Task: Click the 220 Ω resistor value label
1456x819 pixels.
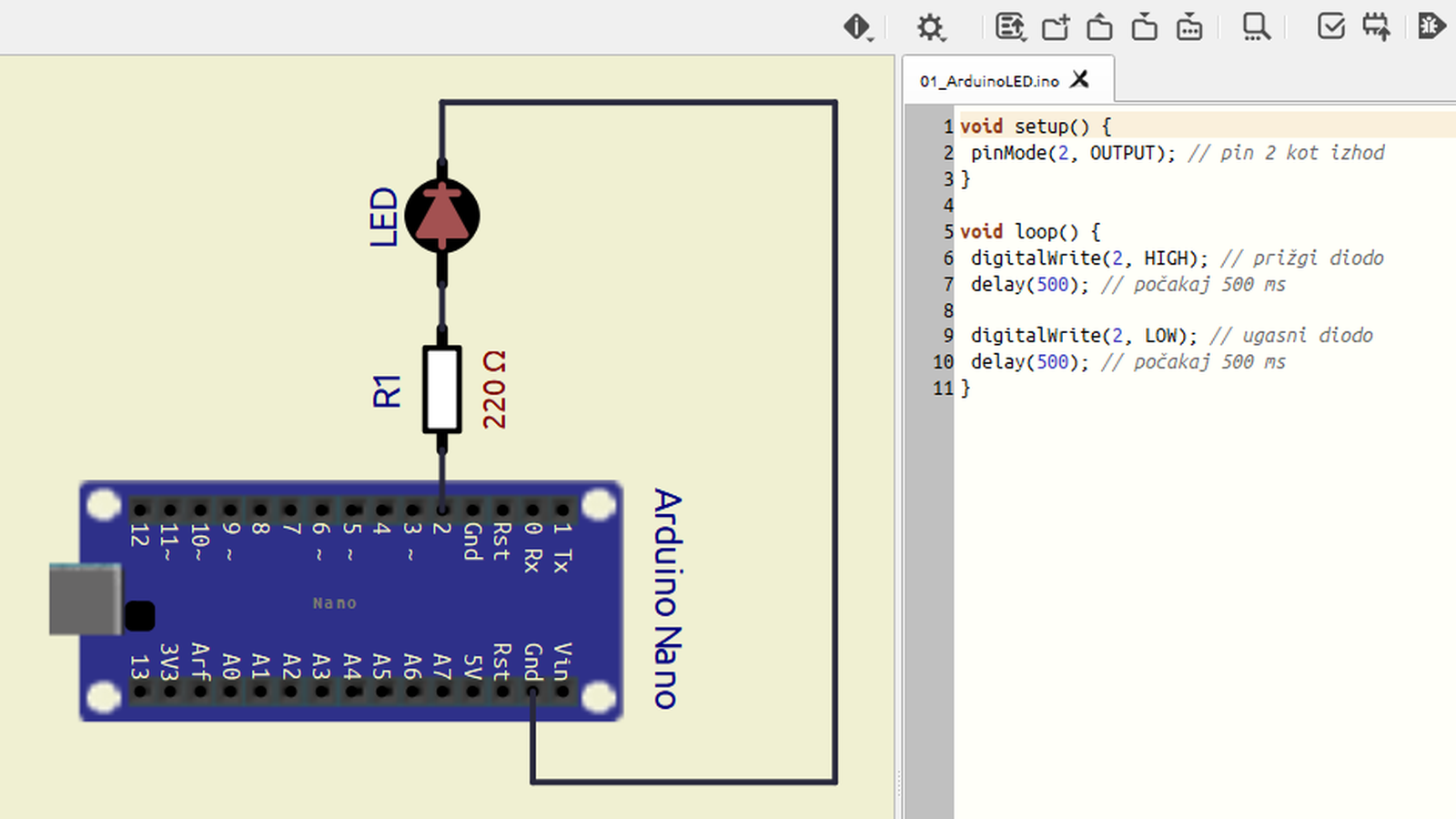Action: click(494, 389)
